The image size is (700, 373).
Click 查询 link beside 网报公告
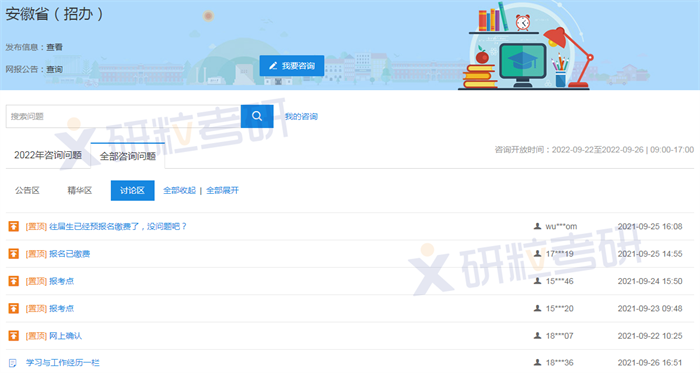coord(54,70)
